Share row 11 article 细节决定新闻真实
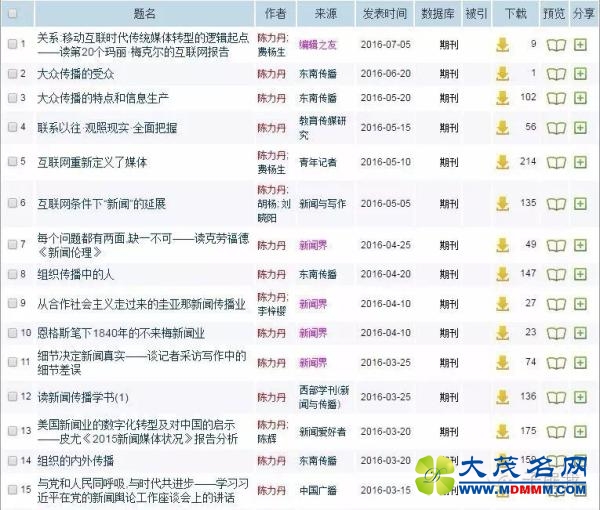The width and height of the screenshot is (600, 510). [580, 362]
